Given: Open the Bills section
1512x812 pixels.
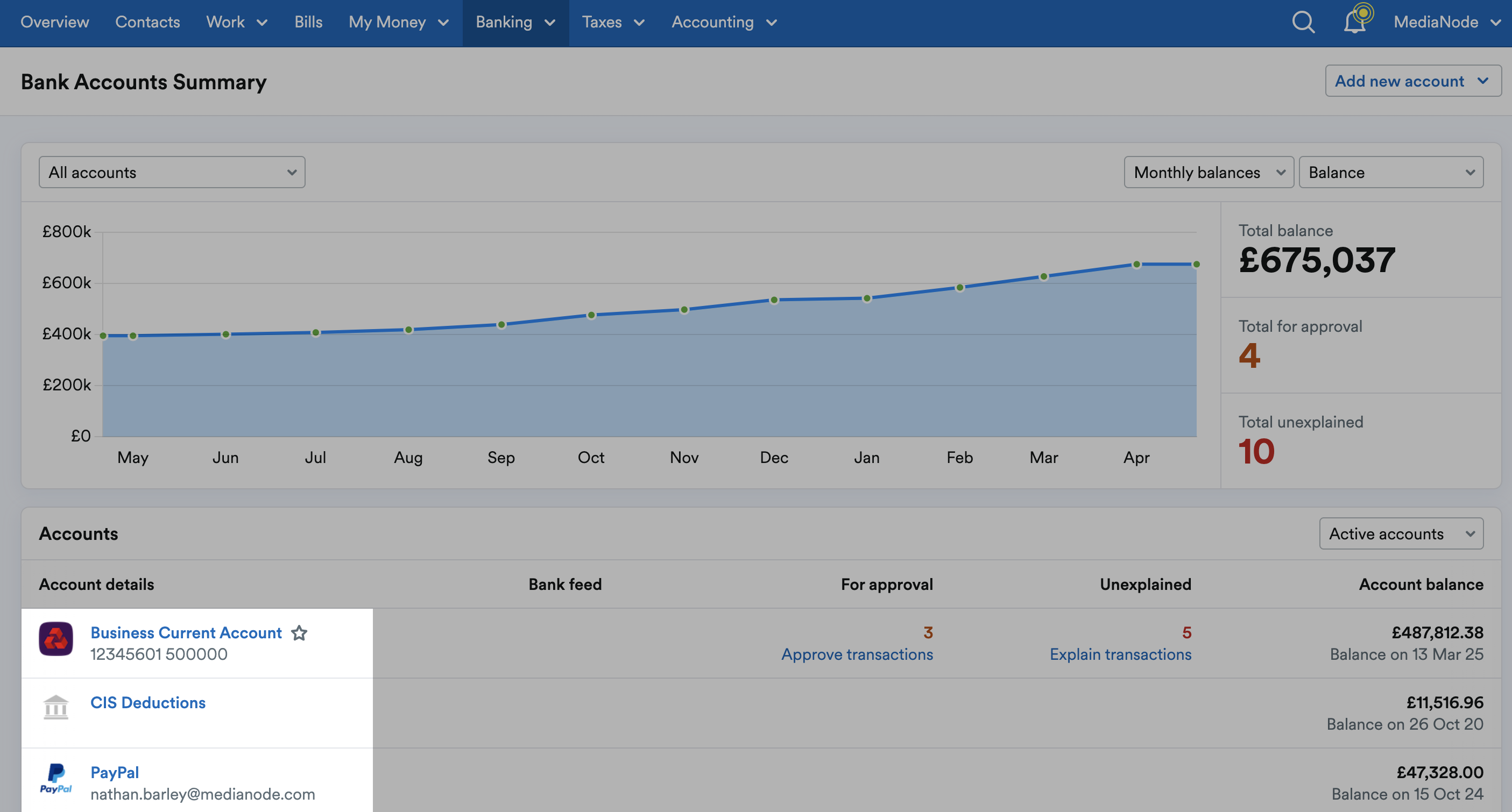Looking at the screenshot, I should 308,22.
